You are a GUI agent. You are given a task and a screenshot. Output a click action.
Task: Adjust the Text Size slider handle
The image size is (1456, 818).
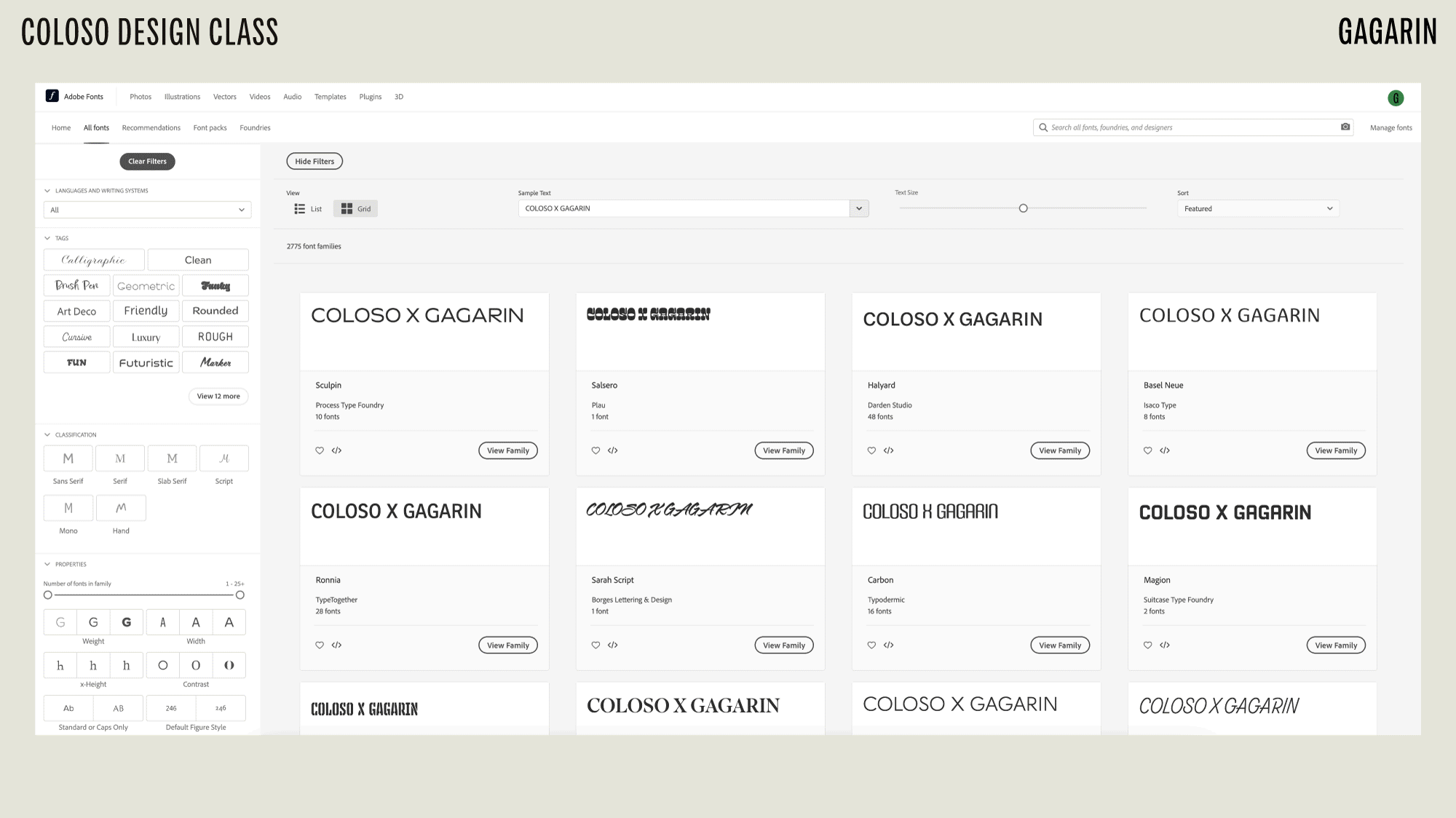point(1023,208)
